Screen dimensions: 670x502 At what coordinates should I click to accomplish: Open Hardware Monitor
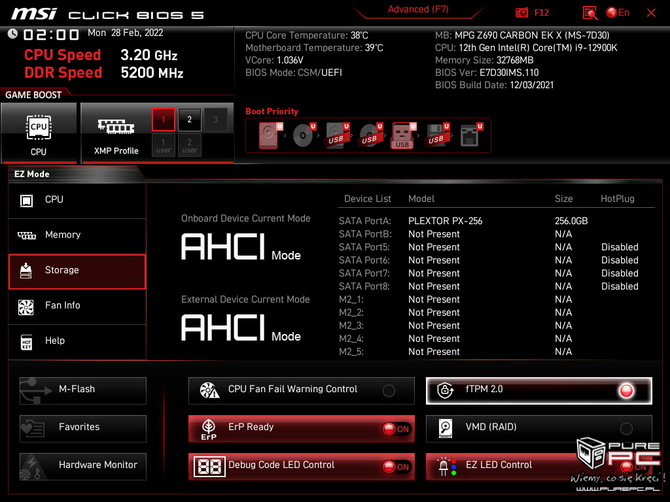coord(83,467)
